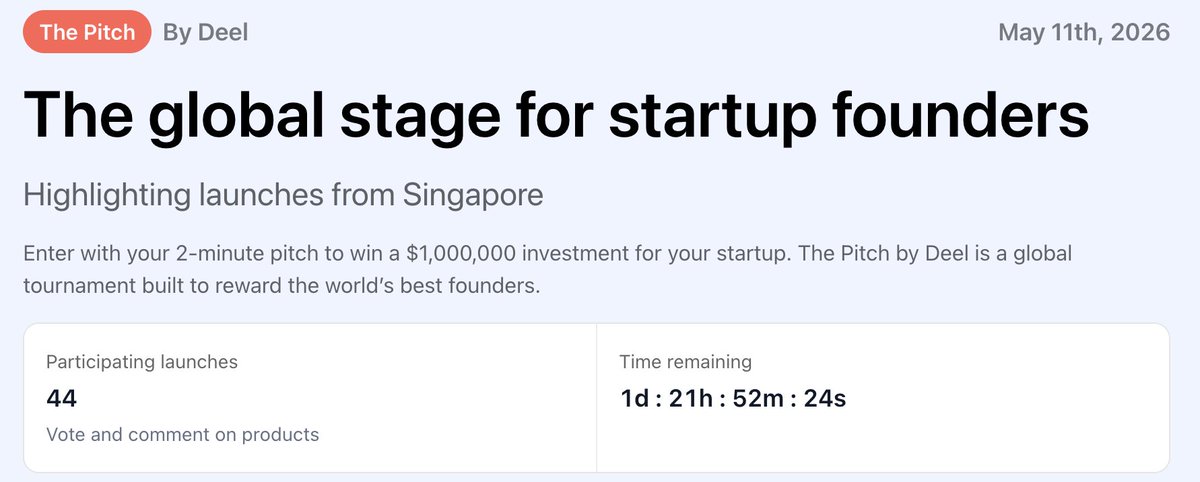Screen dimensions: 1200x482
Task: Click the world's best founders description line
Action: 281,286
